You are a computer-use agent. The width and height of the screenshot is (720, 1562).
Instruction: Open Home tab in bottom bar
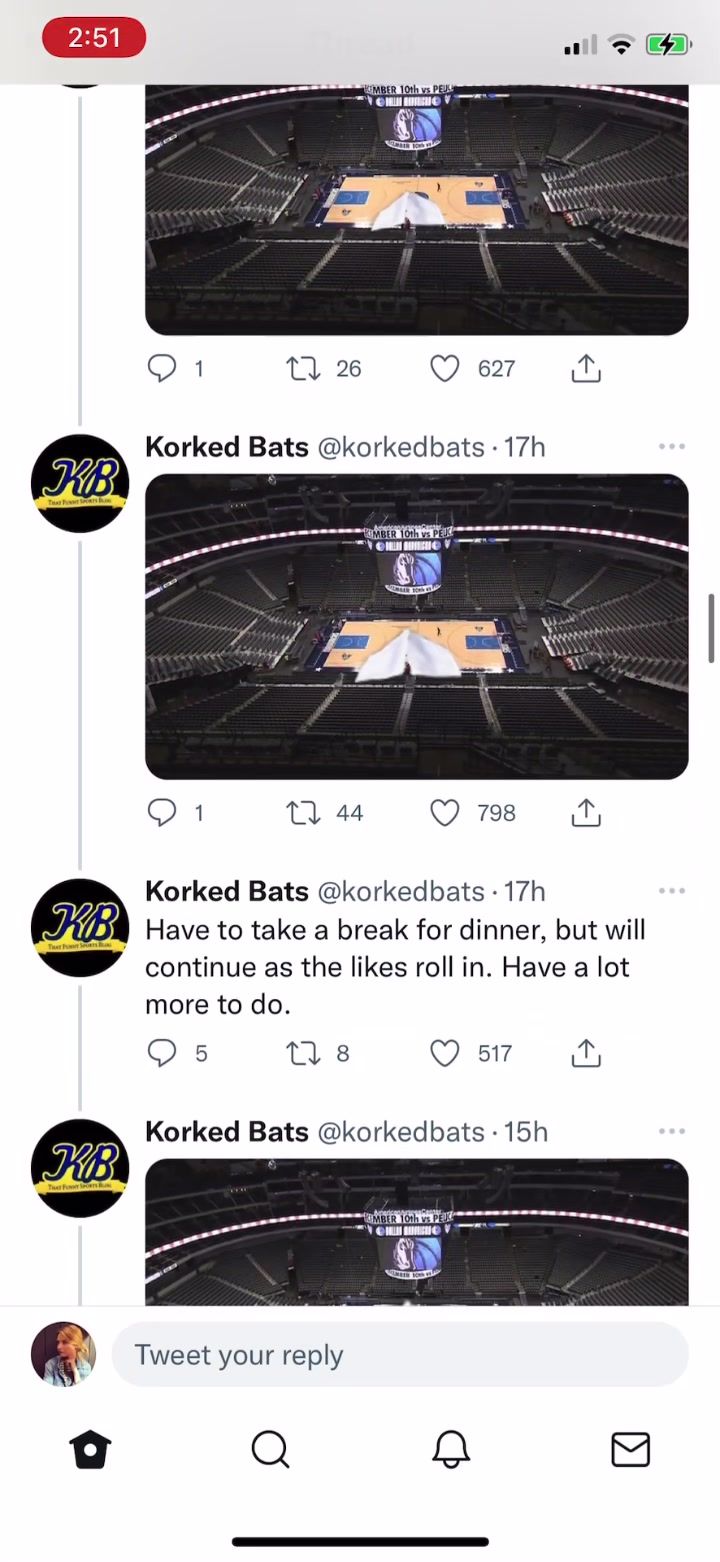(90, 1449)
